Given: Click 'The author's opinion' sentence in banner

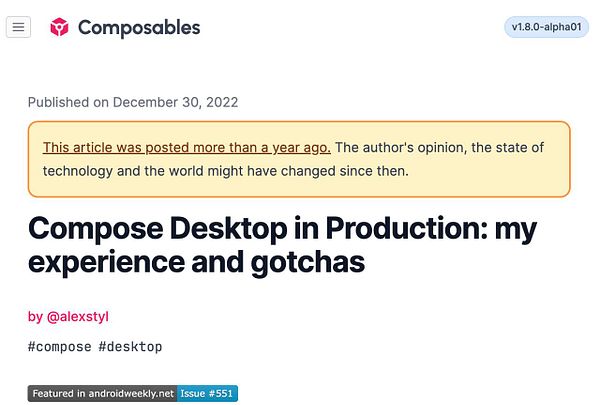Looking at the screenshot, I should 398,147.
